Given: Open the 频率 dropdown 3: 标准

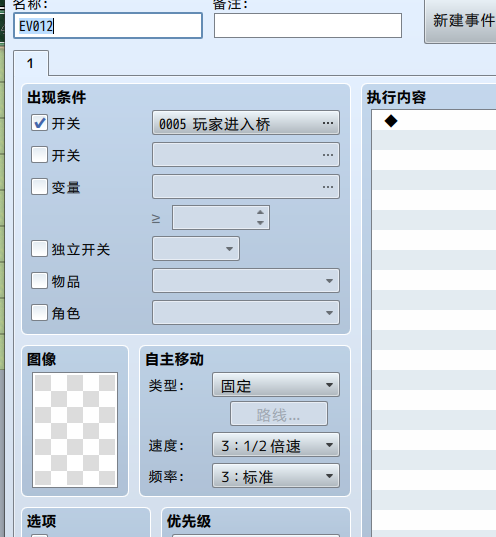Looking at the screenshot, I should pyautogui.click(x=276, y=476).
